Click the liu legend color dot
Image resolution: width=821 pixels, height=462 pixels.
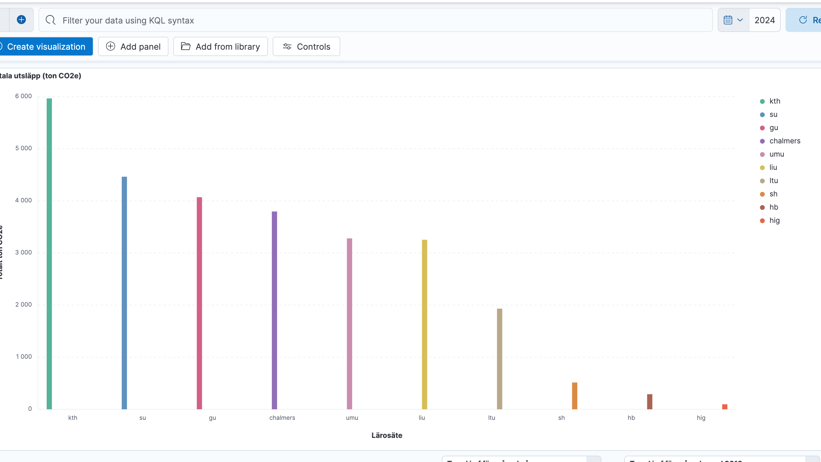762,168
